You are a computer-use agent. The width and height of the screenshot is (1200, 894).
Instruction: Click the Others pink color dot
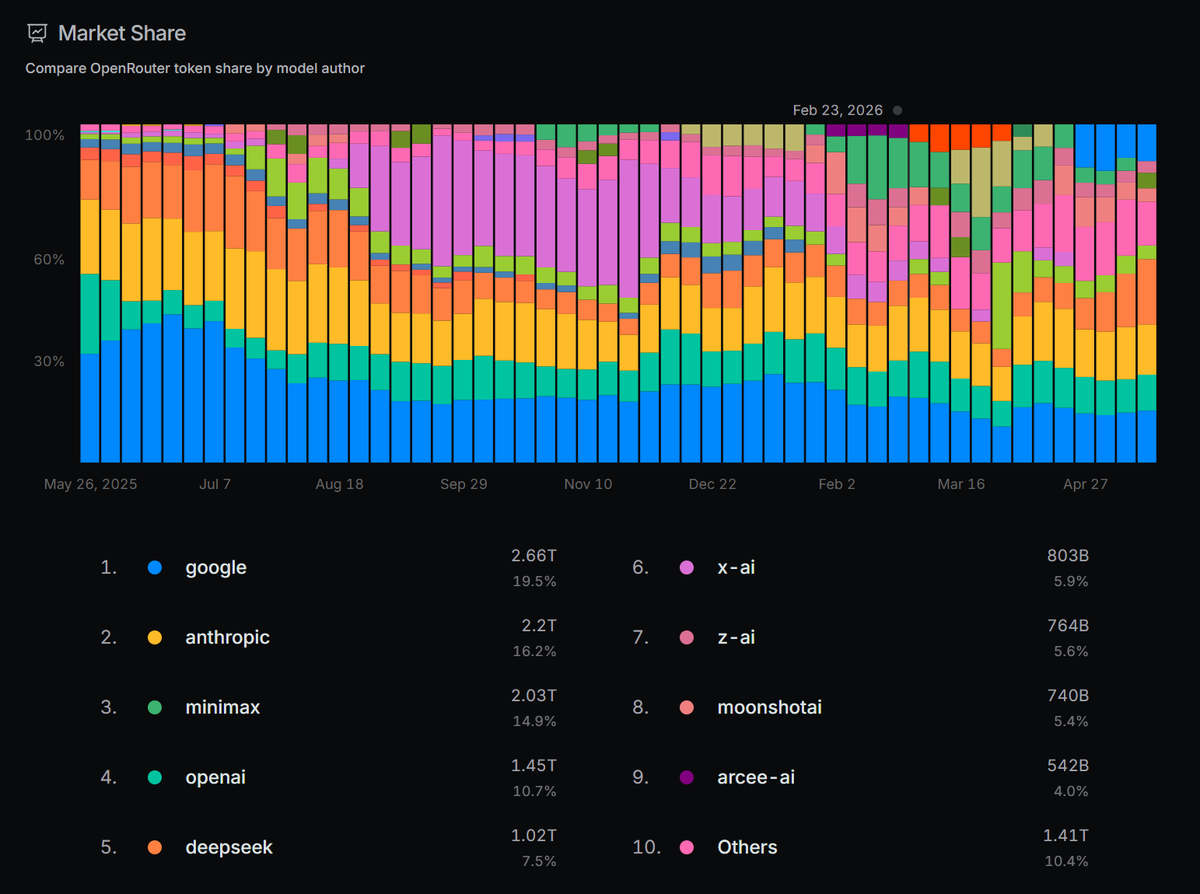tap(687, 847)
